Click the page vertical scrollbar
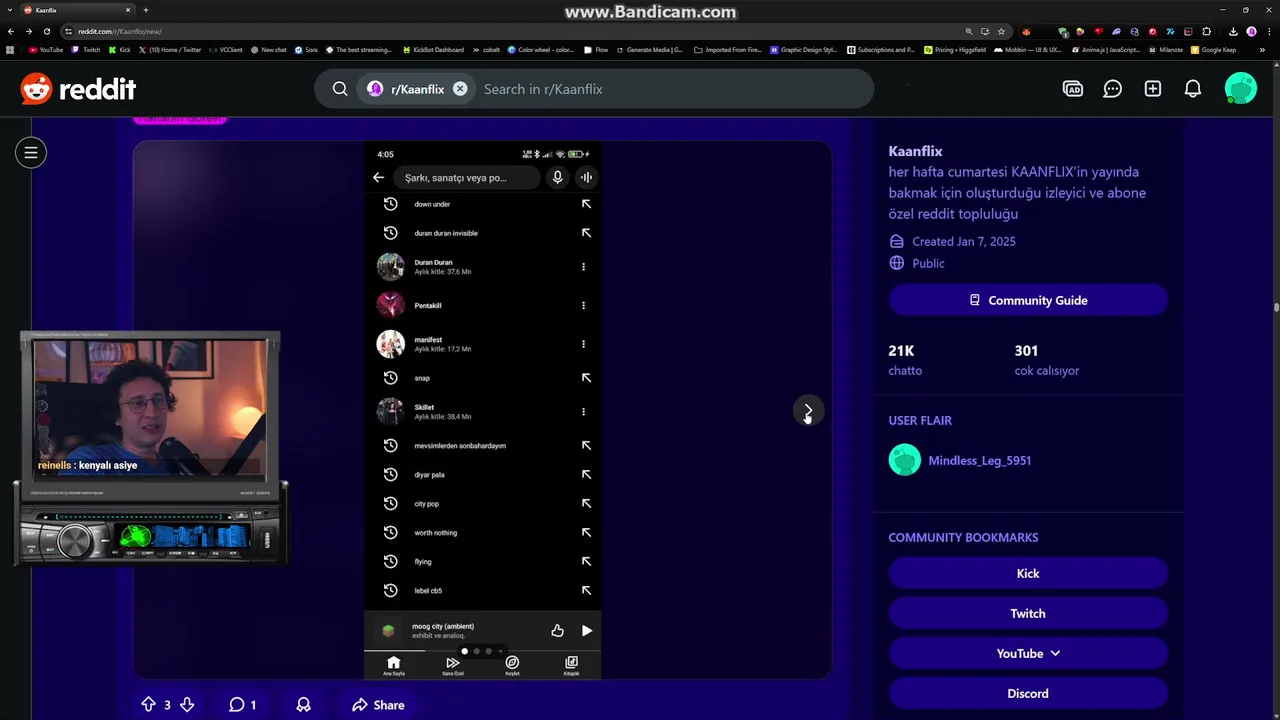The width and height of the screenshot is (1280, 720). tap(1275, 307)
